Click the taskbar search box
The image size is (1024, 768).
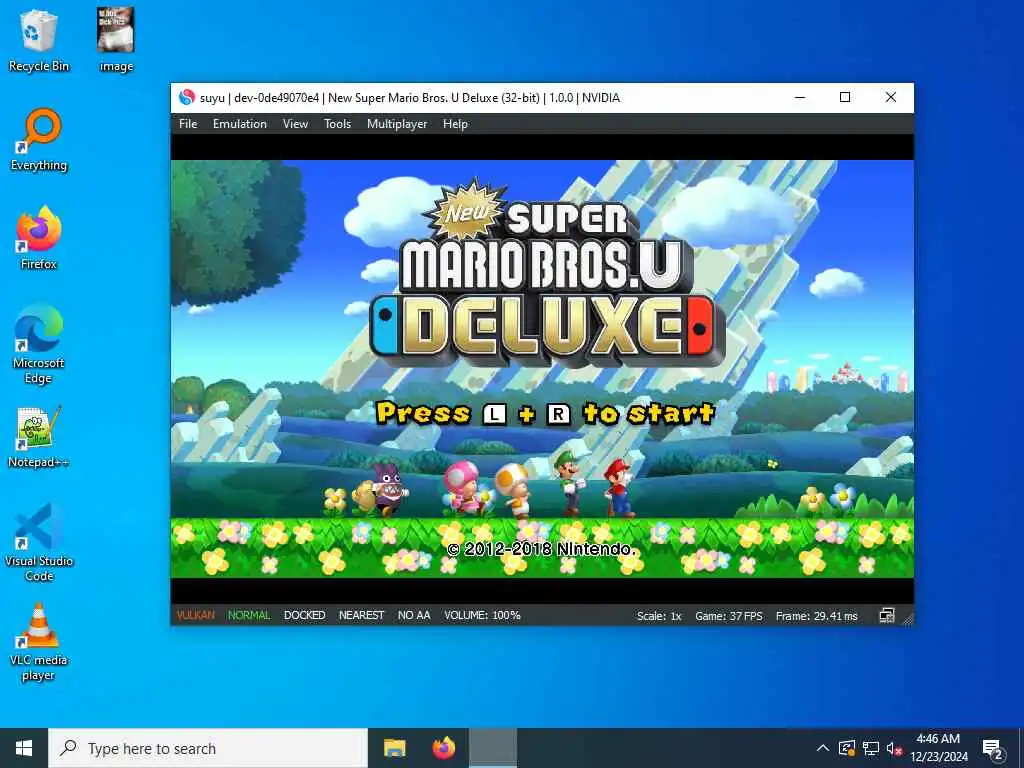pos(208,748)
